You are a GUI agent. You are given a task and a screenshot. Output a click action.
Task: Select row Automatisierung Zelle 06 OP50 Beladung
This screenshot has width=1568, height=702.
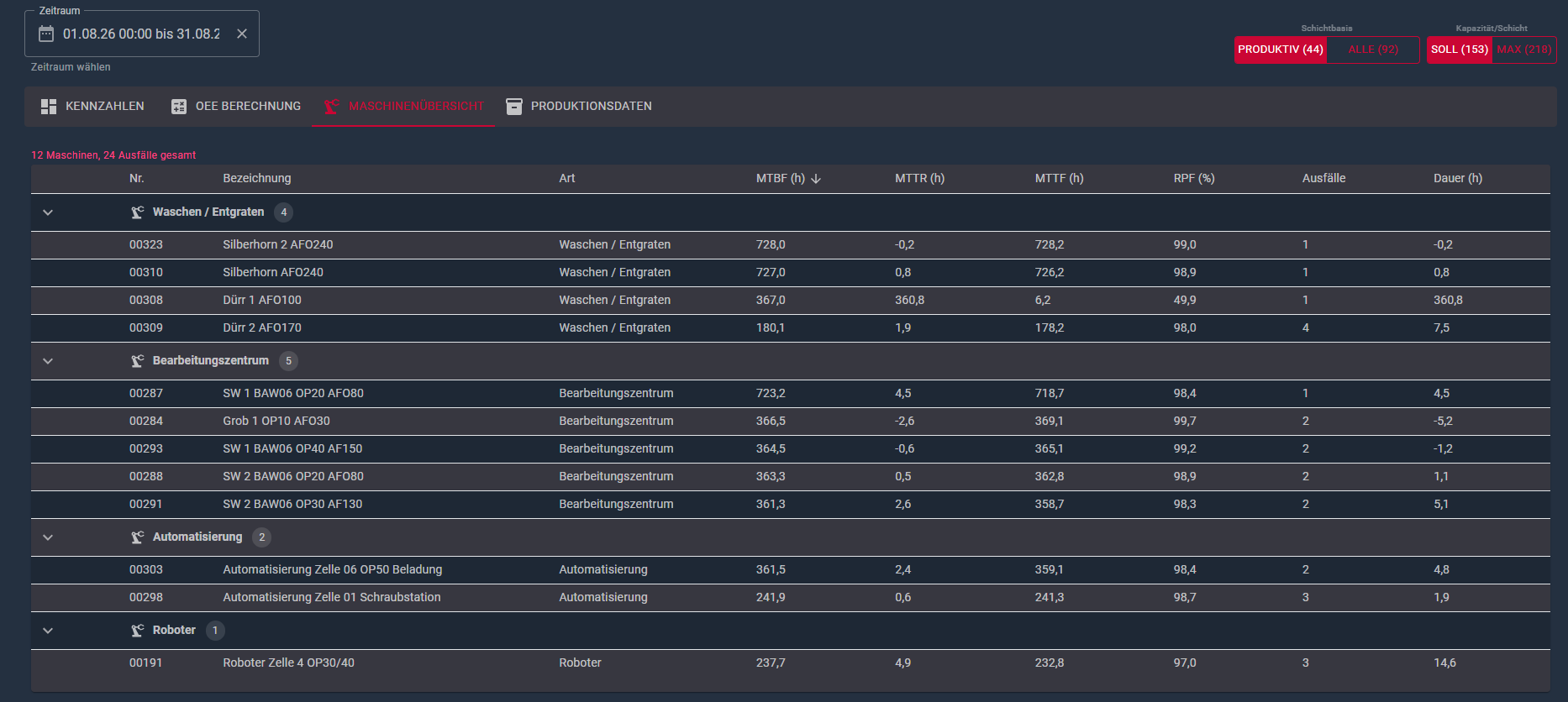(x=791, y=570)
